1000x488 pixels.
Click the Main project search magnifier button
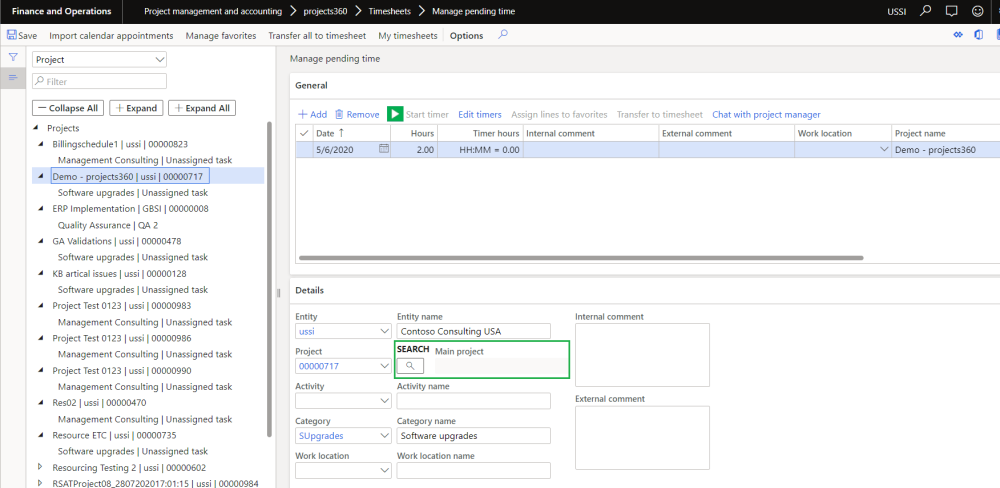pyautogui.click(x=410, y=366)
